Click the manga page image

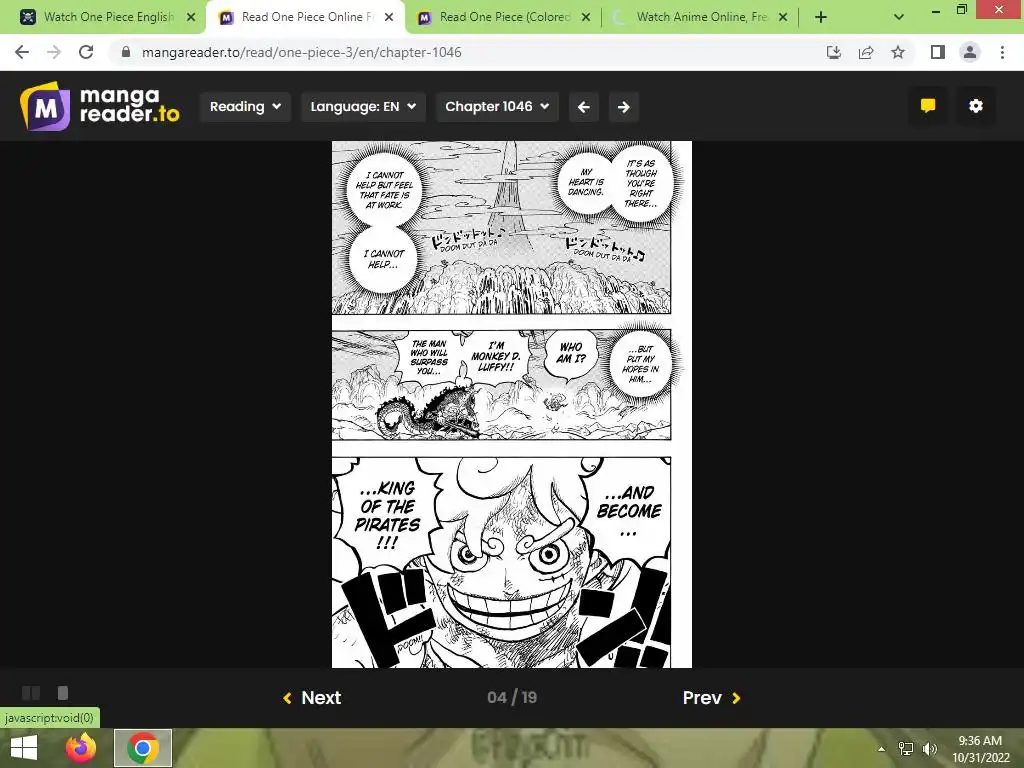click(x=512, y=404)
